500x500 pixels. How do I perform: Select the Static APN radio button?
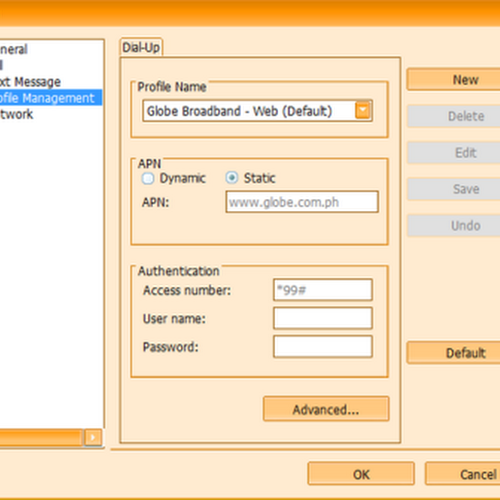click(232, 178)
